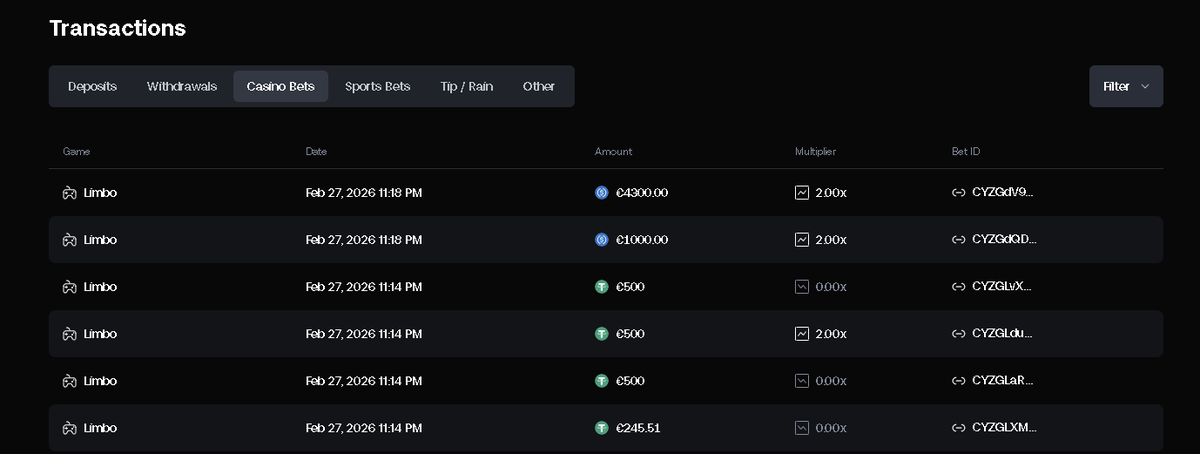Click the Transactions page heading

tap(118, 28)
